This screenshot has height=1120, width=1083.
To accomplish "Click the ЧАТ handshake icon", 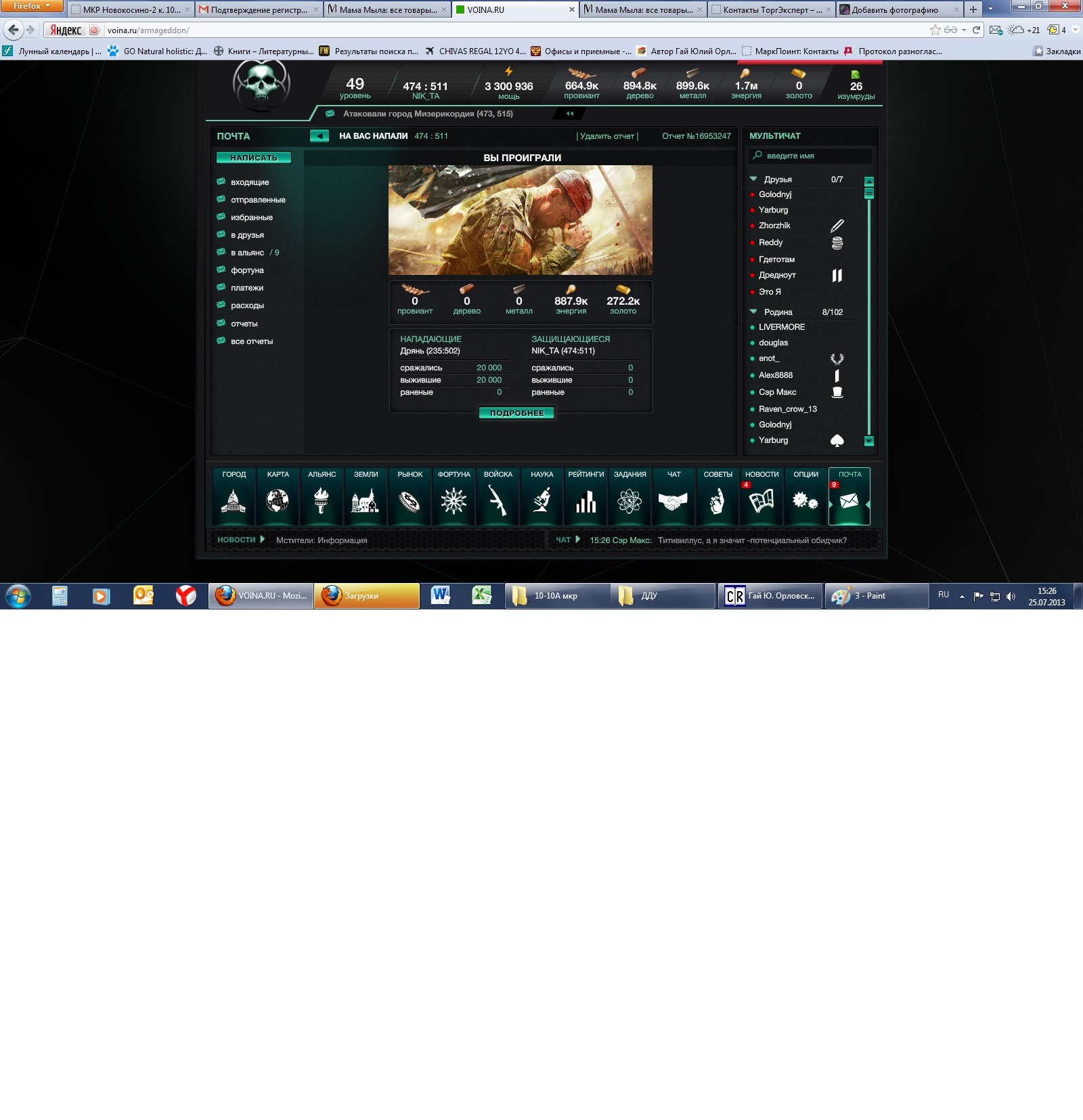I will tap(673, 500).
